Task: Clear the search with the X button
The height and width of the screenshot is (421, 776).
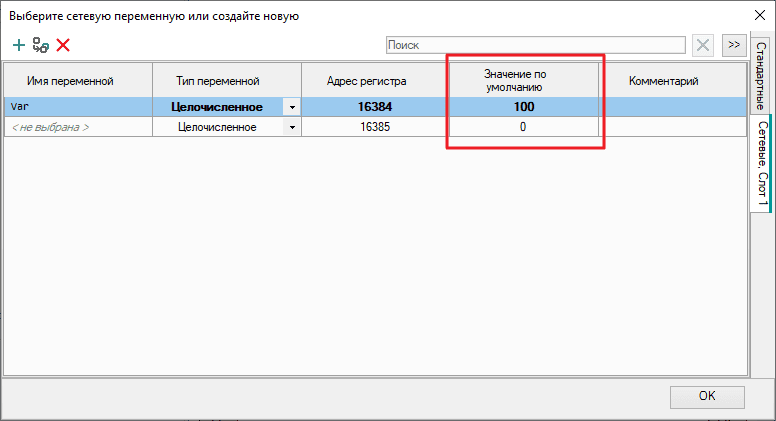Action: point(703,45)
